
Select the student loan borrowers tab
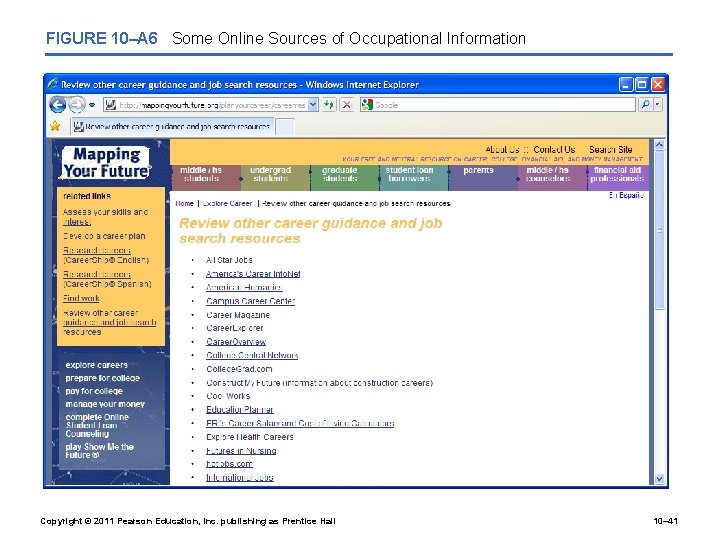click(414, 178)
